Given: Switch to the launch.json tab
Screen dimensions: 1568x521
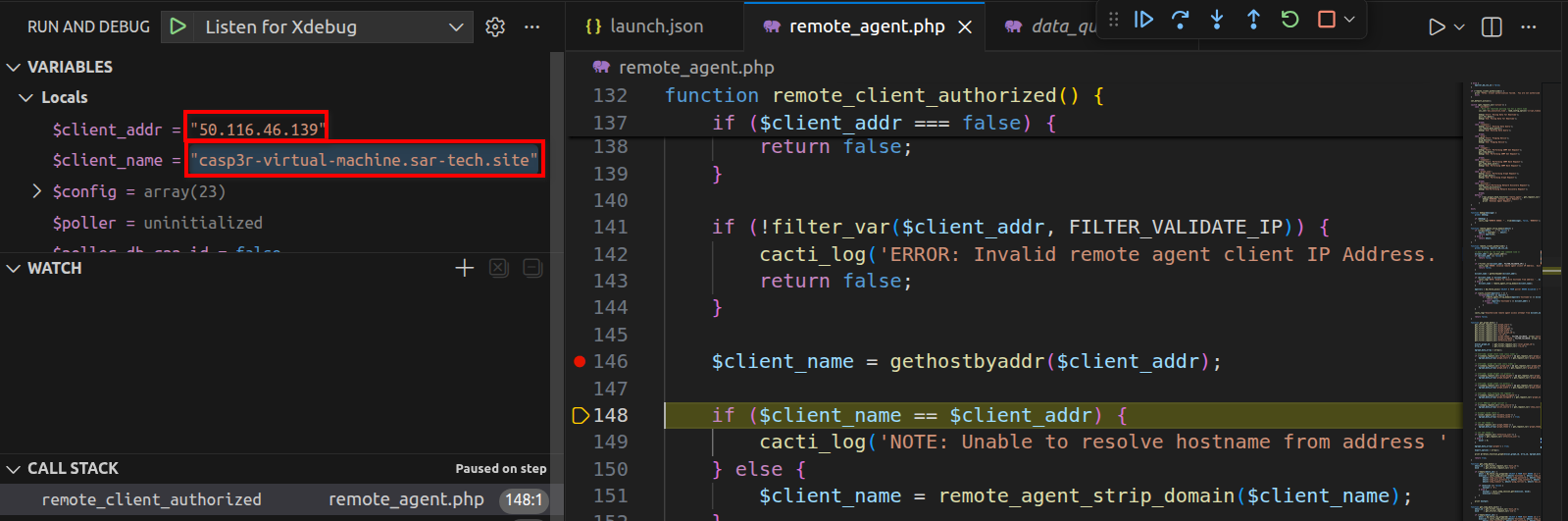Looking at the screenshot, I should click(x=645, y=26).
